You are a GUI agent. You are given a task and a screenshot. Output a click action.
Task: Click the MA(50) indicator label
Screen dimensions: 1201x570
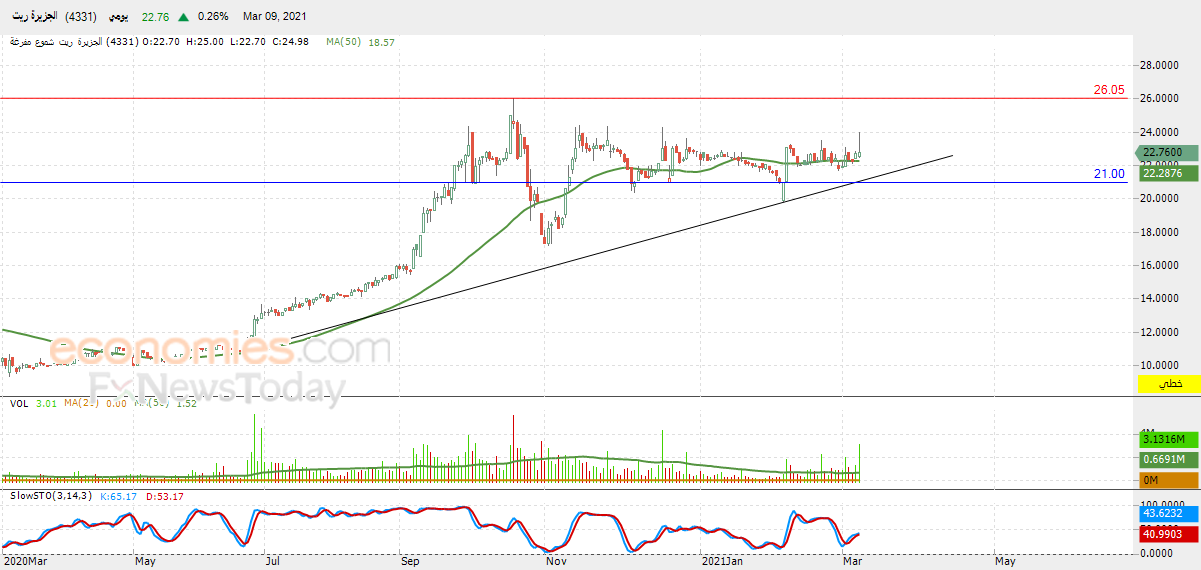(x=344, y=42)
